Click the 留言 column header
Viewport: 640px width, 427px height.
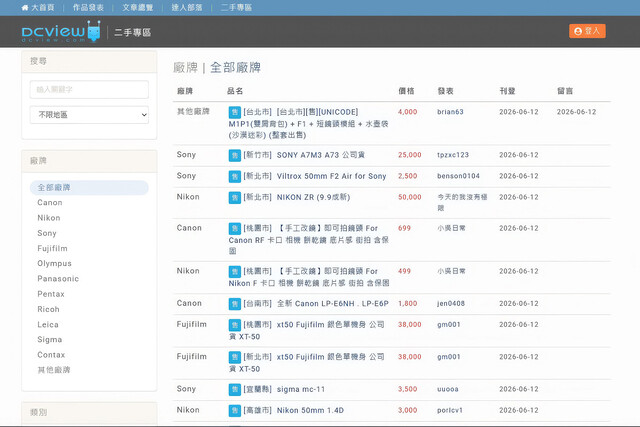565,91
